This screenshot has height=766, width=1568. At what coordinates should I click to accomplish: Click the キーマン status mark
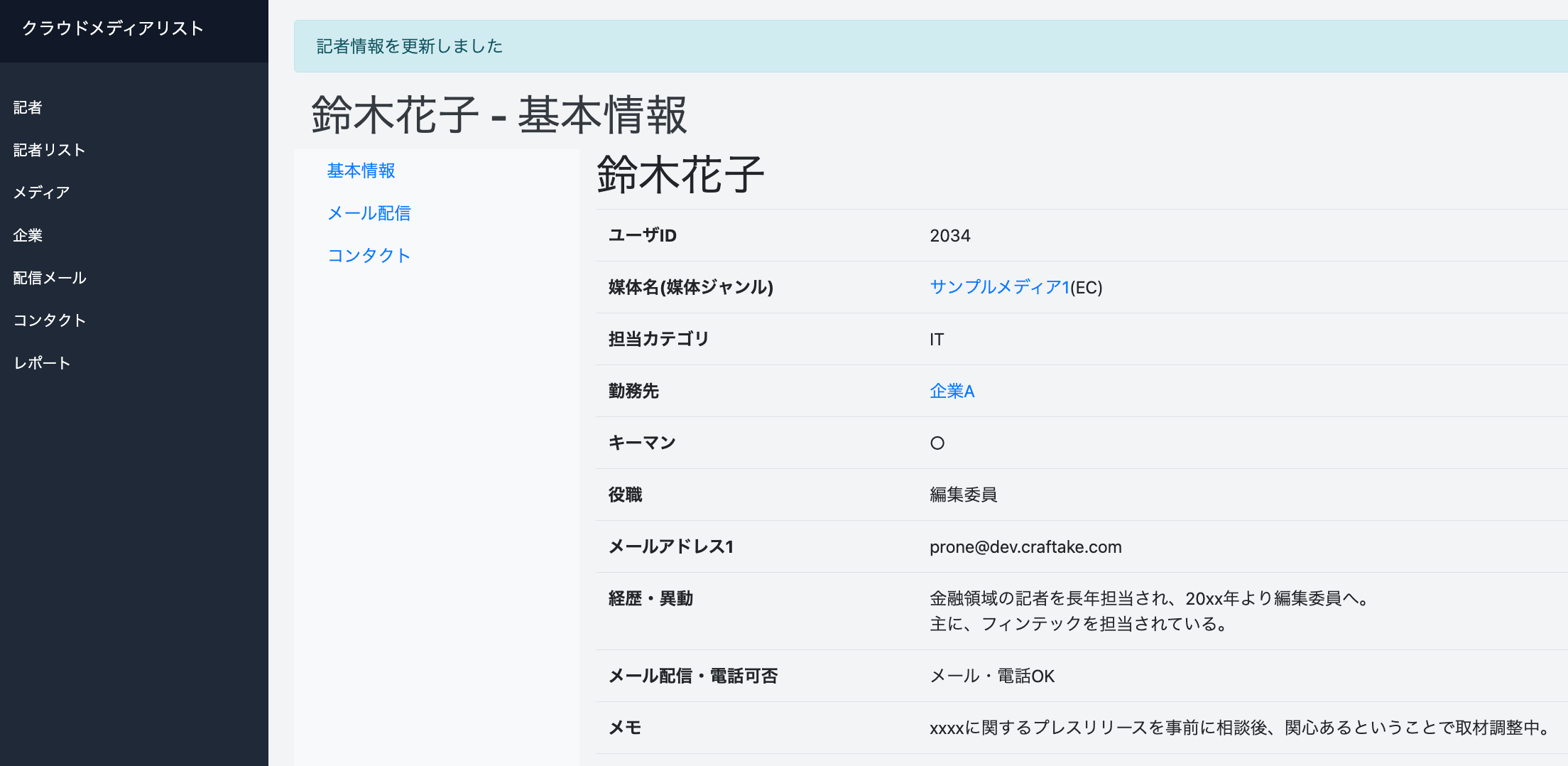pos(937,442)
